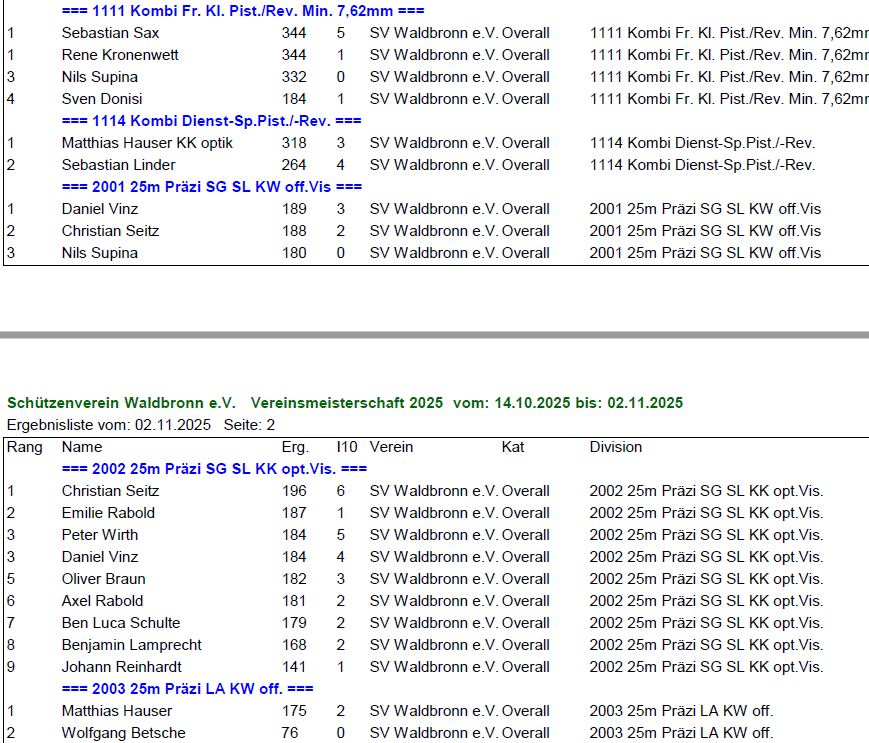
Task: Click the page 2 title 'Schützenverein Waldbronn e.V.'
Action: [x=121, y=403]
